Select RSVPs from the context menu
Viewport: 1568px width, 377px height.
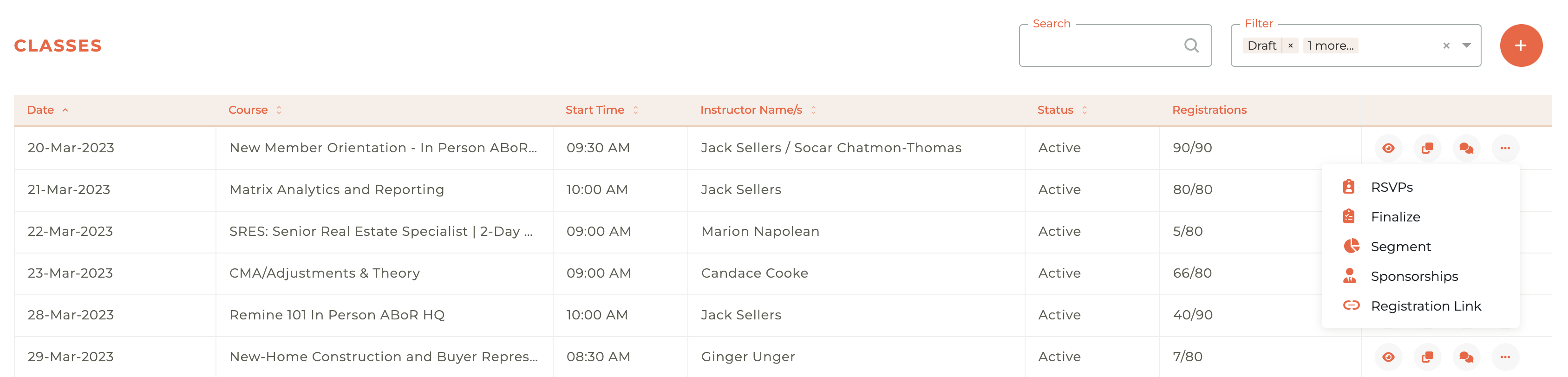(x=1392, y=187)
